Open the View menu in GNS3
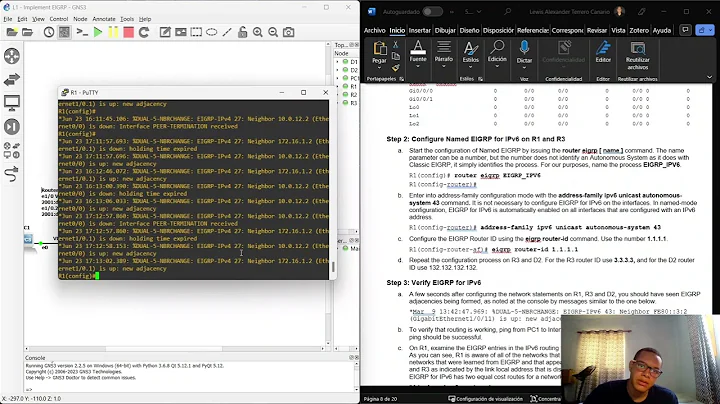 tap(38, 19)
